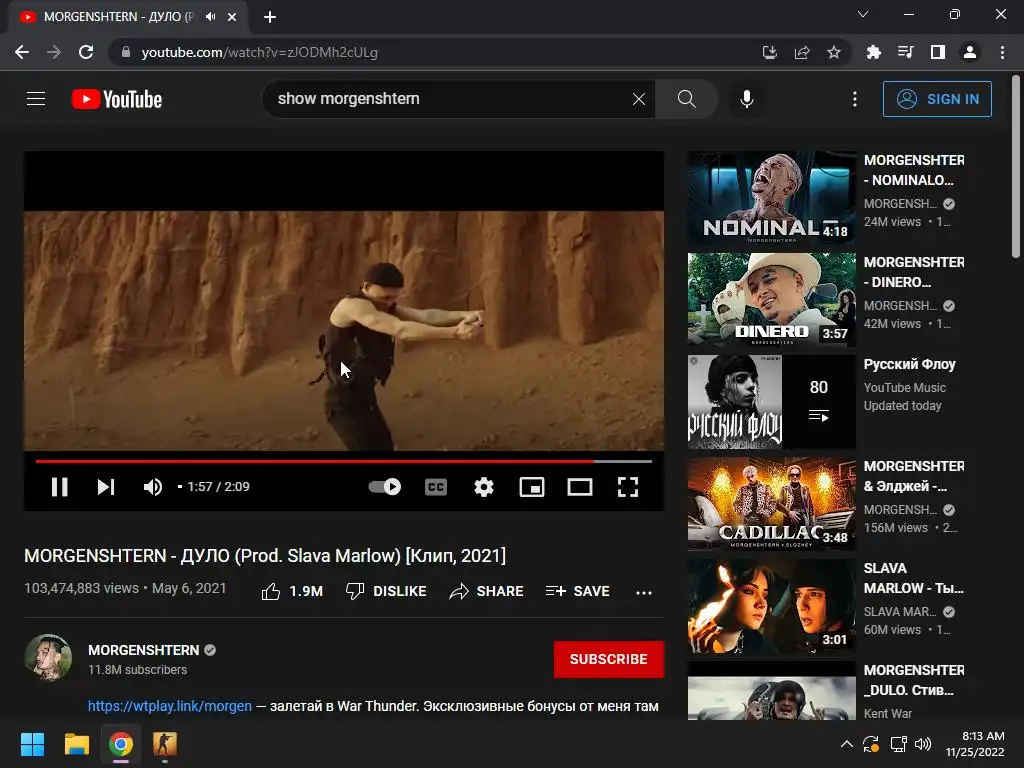The width and height of the screenshot is (1024, 768).
Task: Open the Windows Start menu
Action: tap(32, 744)
